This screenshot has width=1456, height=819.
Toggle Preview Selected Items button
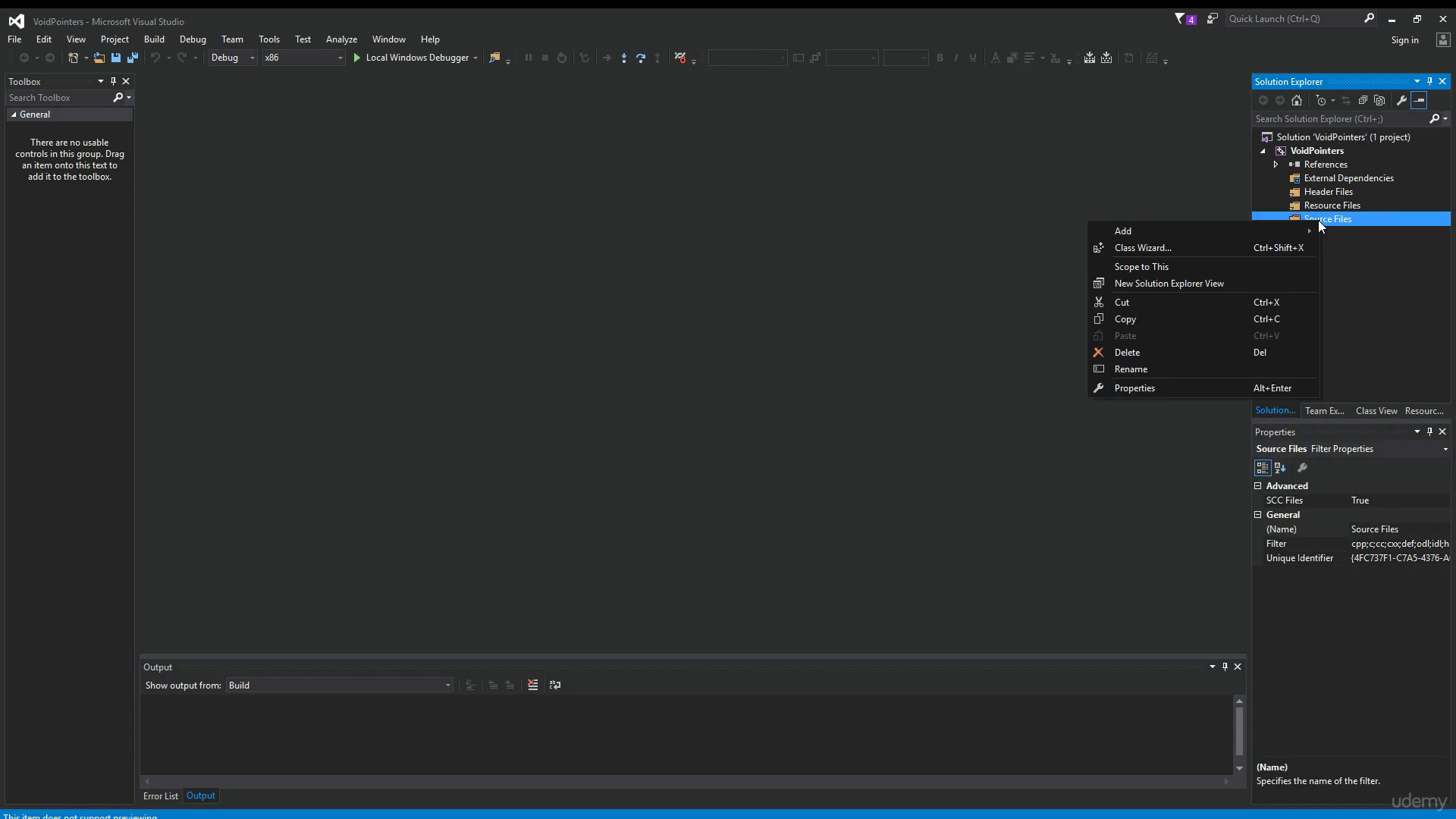point(1419,100)
